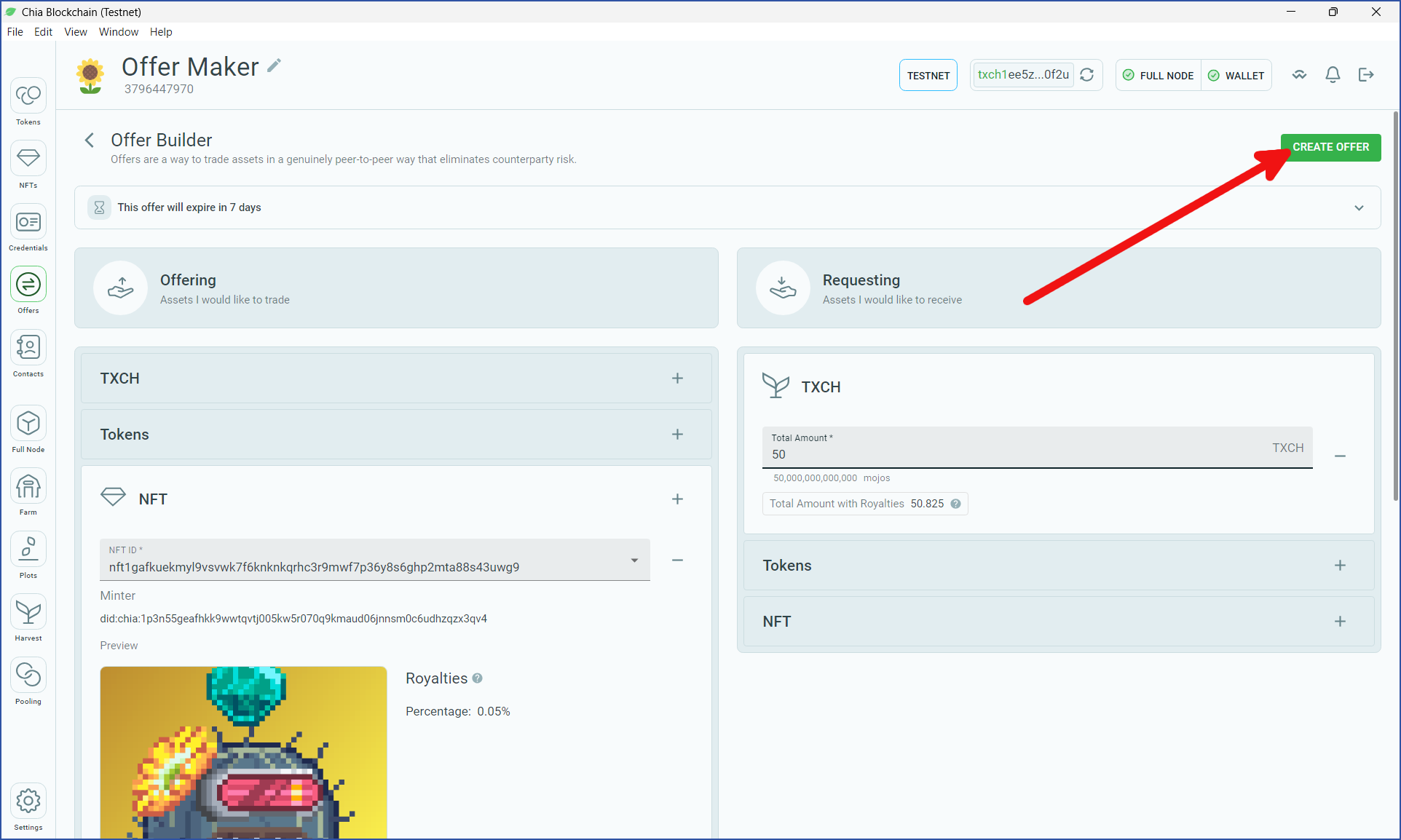
Task: Open the Farm sidebar section
Action: coord(28,492)
